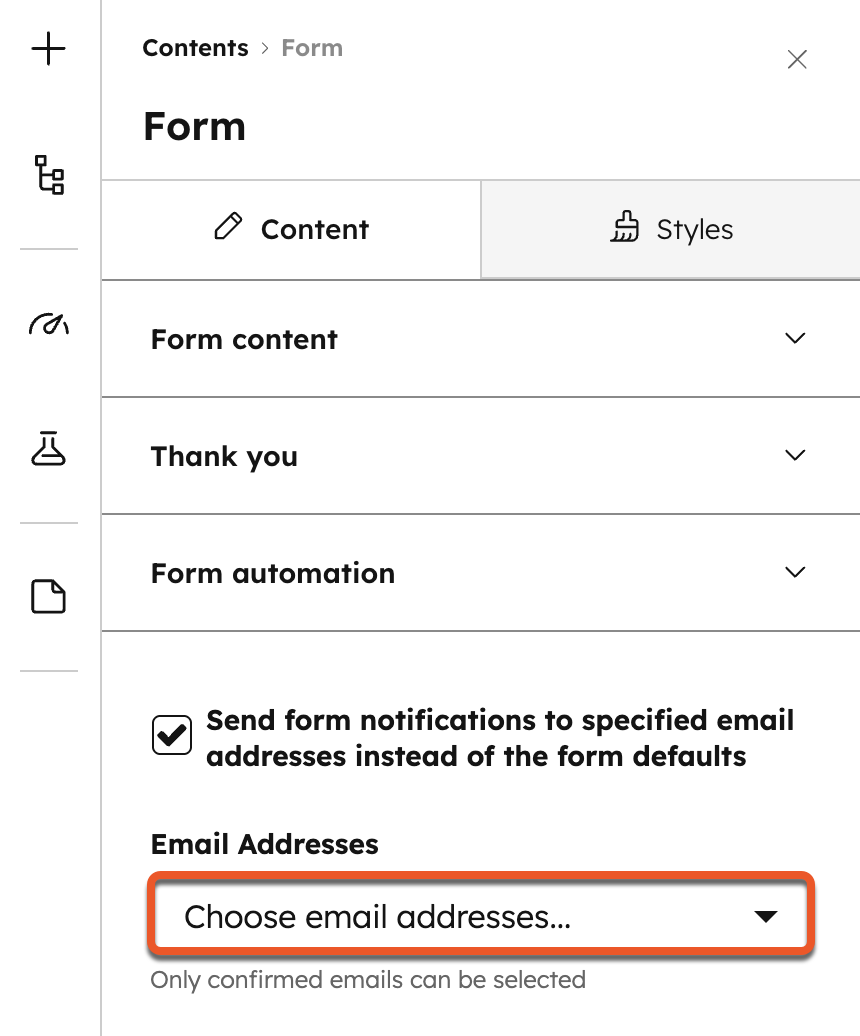Click the pencil icon on the Content tab
Screen dimensions: 860x1036
tap(228, 229)
